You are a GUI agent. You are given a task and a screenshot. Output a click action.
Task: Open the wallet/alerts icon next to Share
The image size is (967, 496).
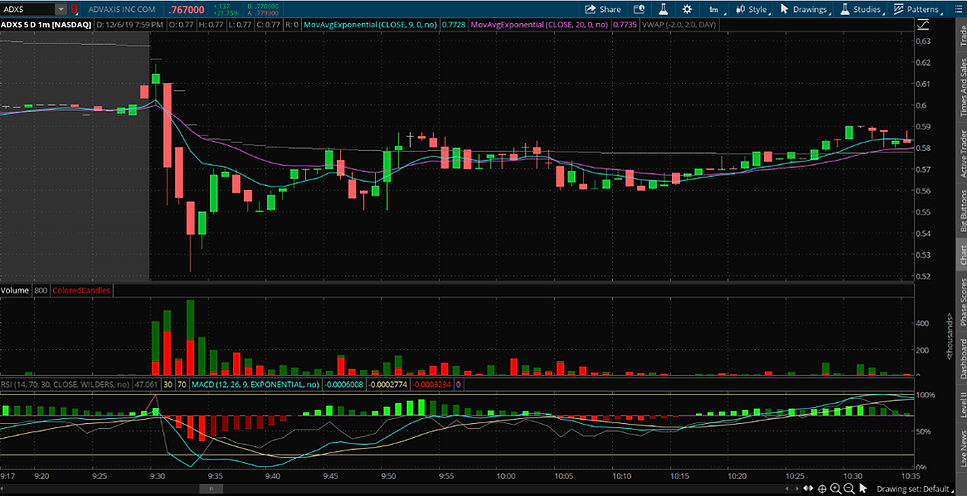point(639,9)
